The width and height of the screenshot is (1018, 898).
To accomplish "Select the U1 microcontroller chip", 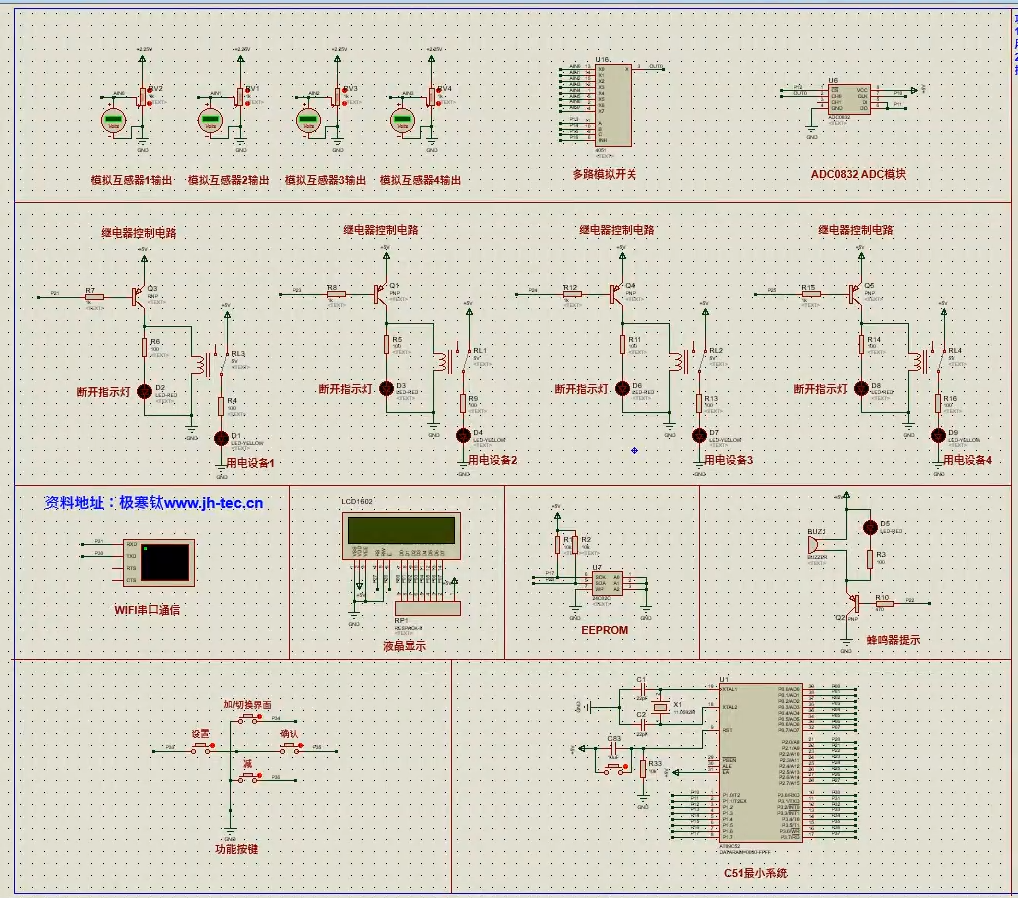I will point(761,762).
